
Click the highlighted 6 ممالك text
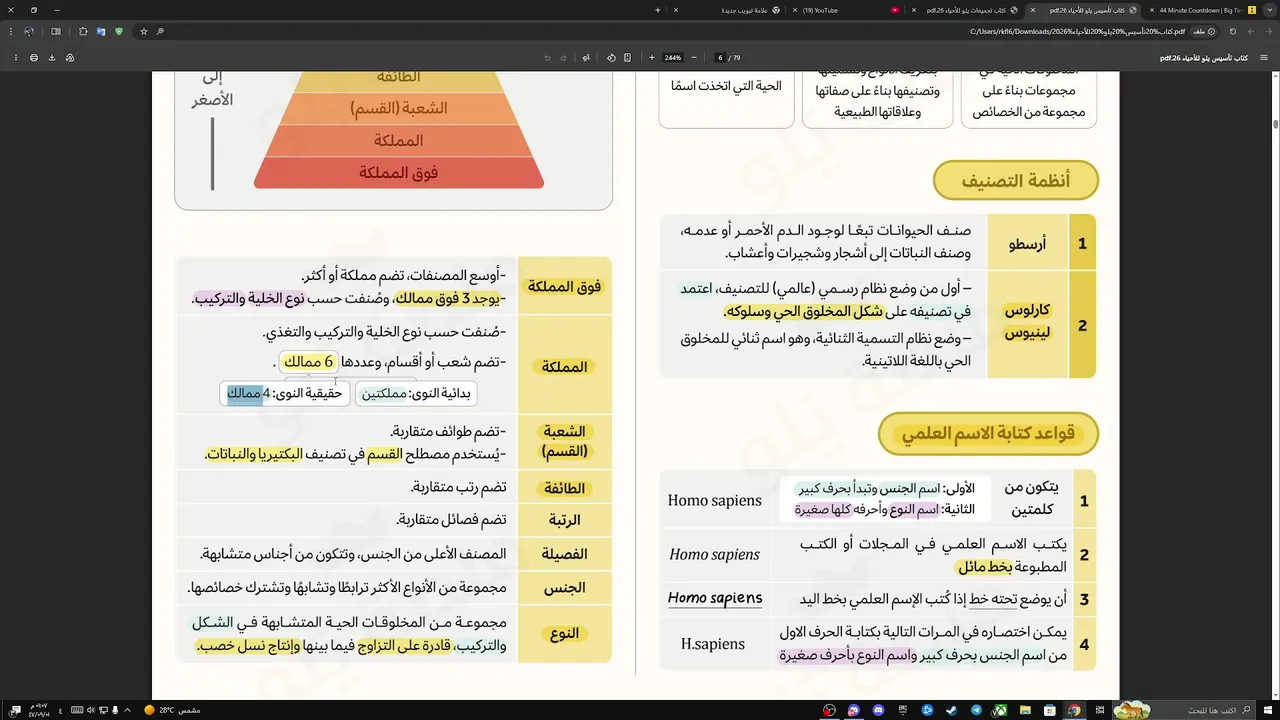pyautogui.click(x=308, y=361)
